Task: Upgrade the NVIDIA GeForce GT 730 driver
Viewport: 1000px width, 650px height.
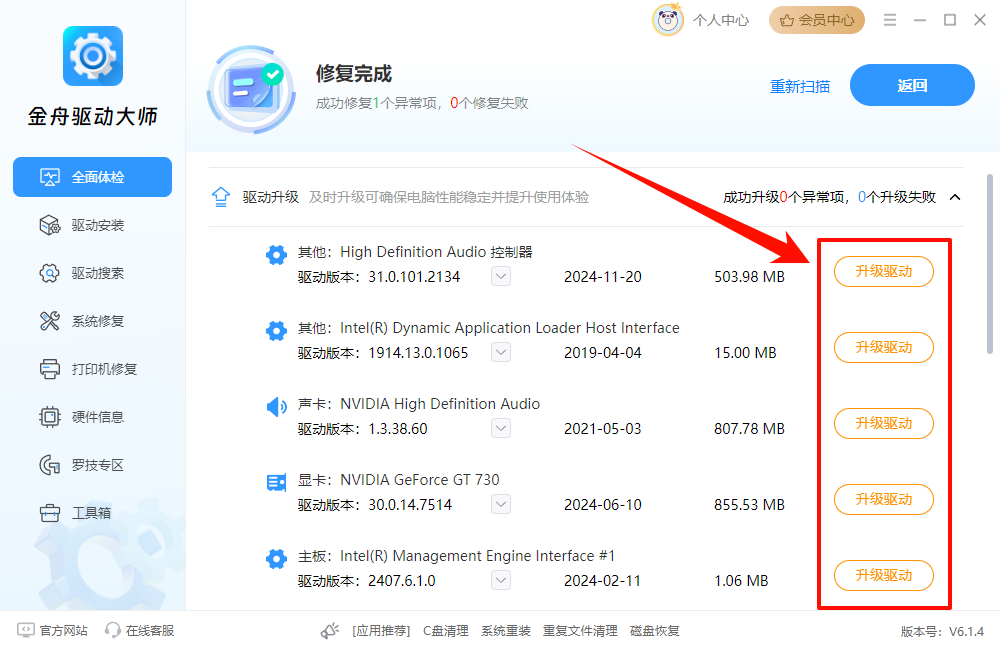Action: [x=883, y=499]
